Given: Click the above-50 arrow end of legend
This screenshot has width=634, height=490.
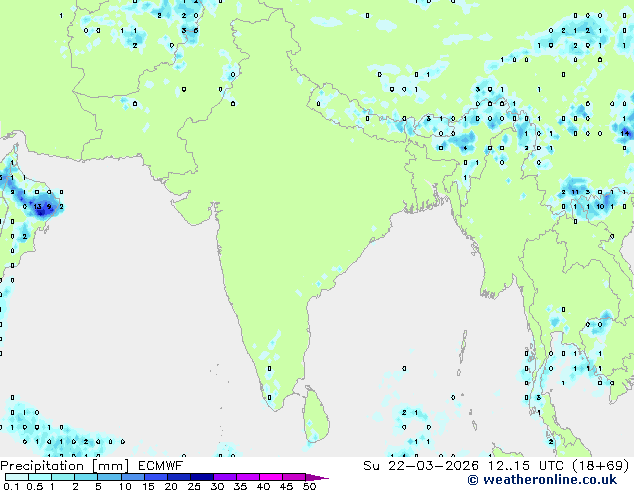Looking at the screenshot, I should point(317,477).
